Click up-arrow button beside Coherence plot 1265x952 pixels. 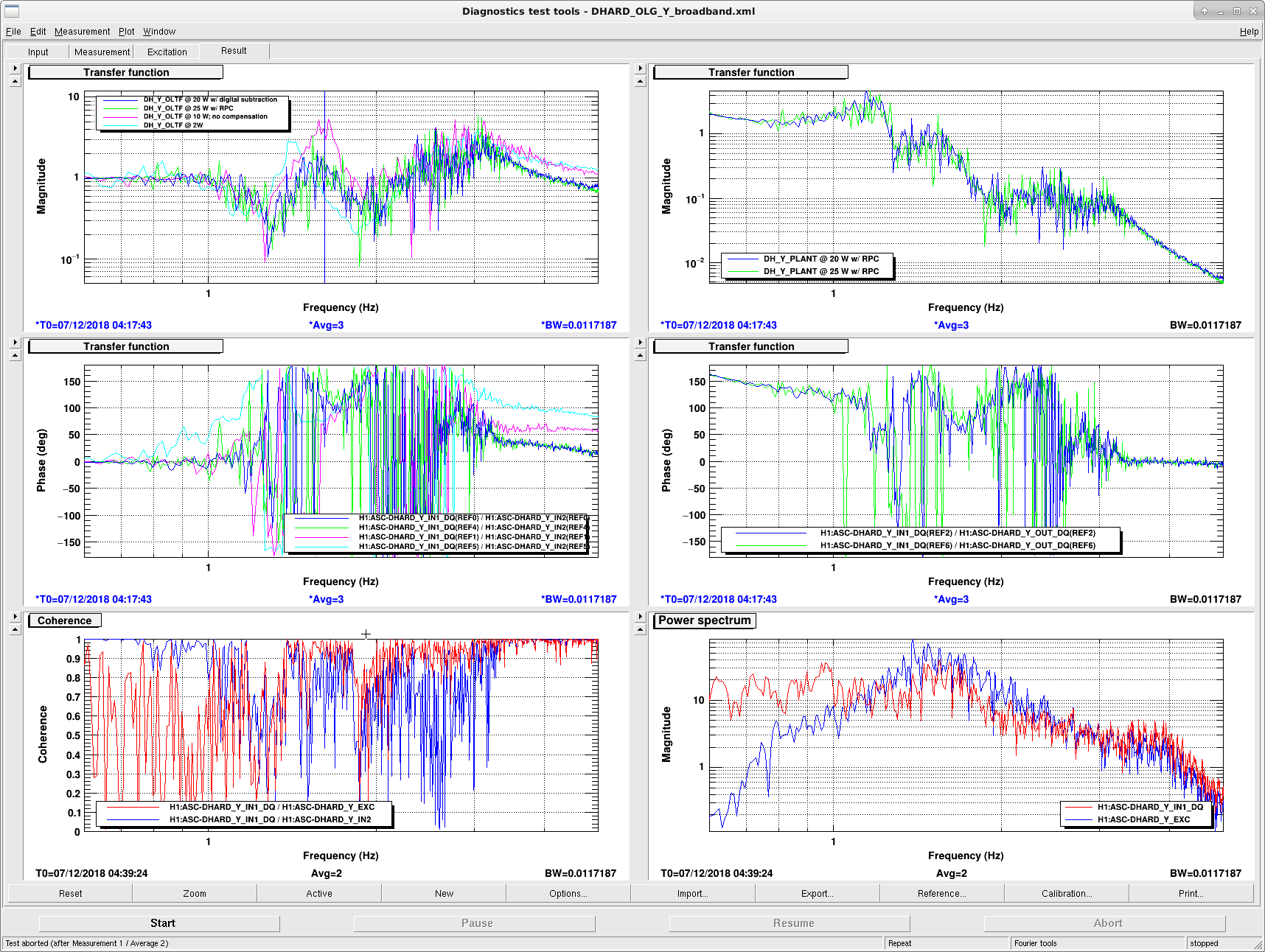[15, 630]
